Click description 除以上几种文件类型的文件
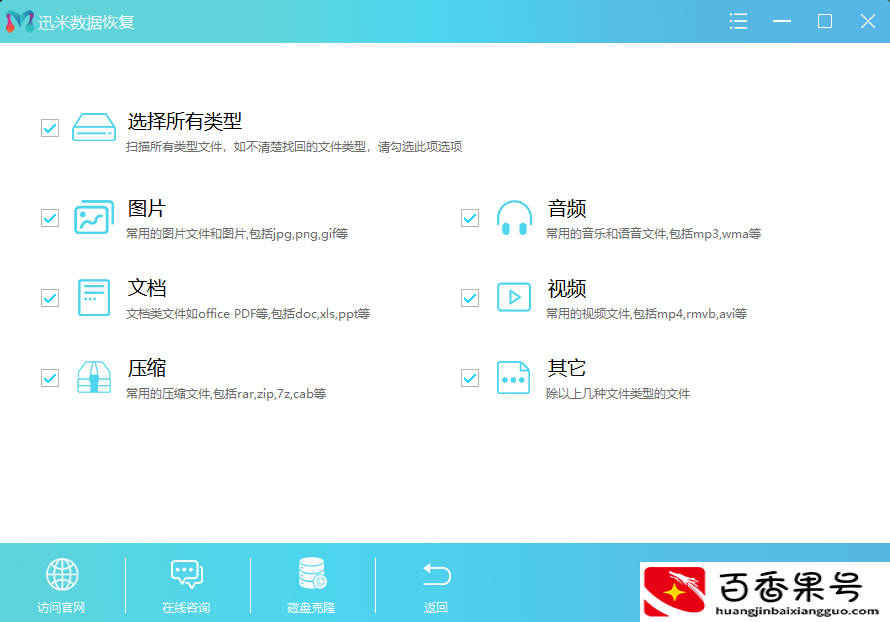Viewport: 890px width, 622px height. click(618, 394)
